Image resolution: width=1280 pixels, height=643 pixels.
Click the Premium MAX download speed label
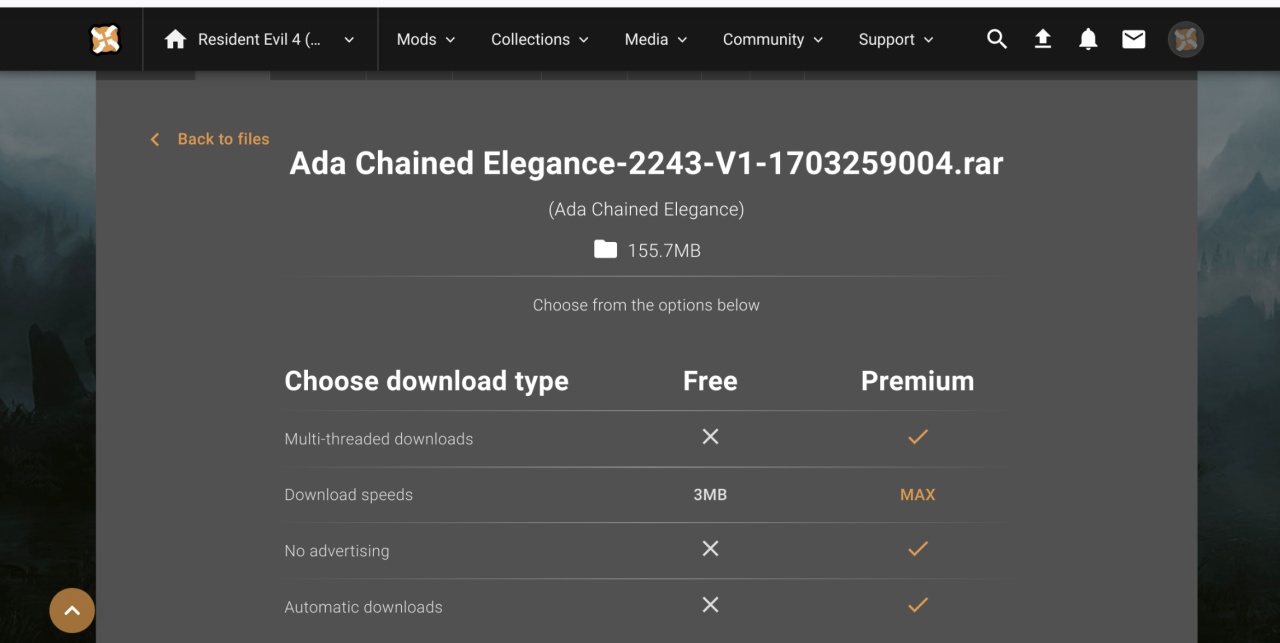(x=917, y=494)
